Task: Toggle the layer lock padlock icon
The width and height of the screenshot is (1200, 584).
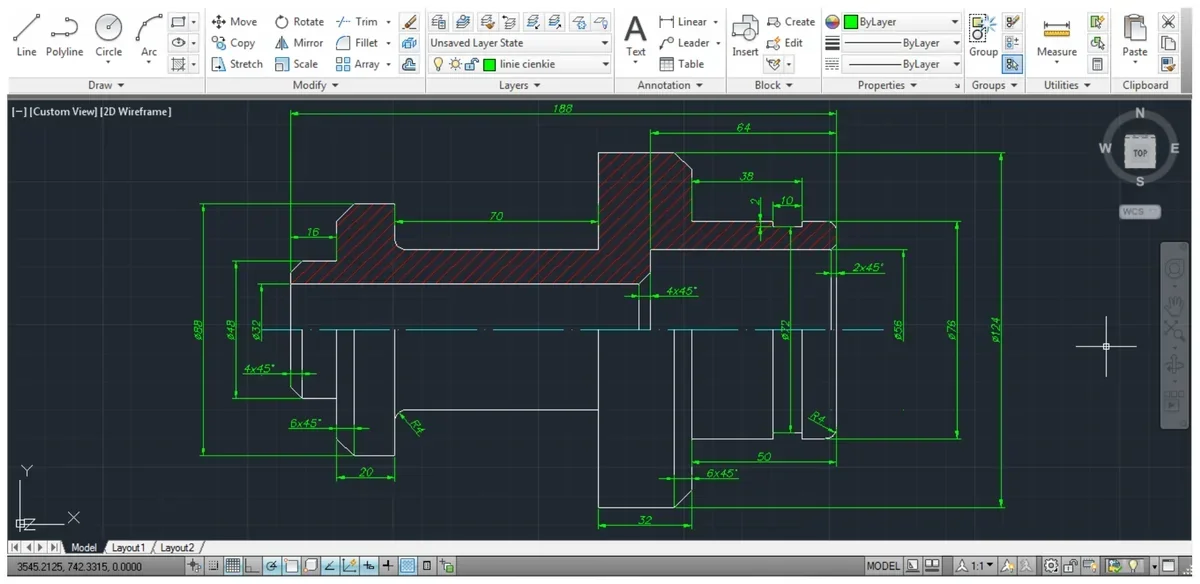Action: point(471,64)
